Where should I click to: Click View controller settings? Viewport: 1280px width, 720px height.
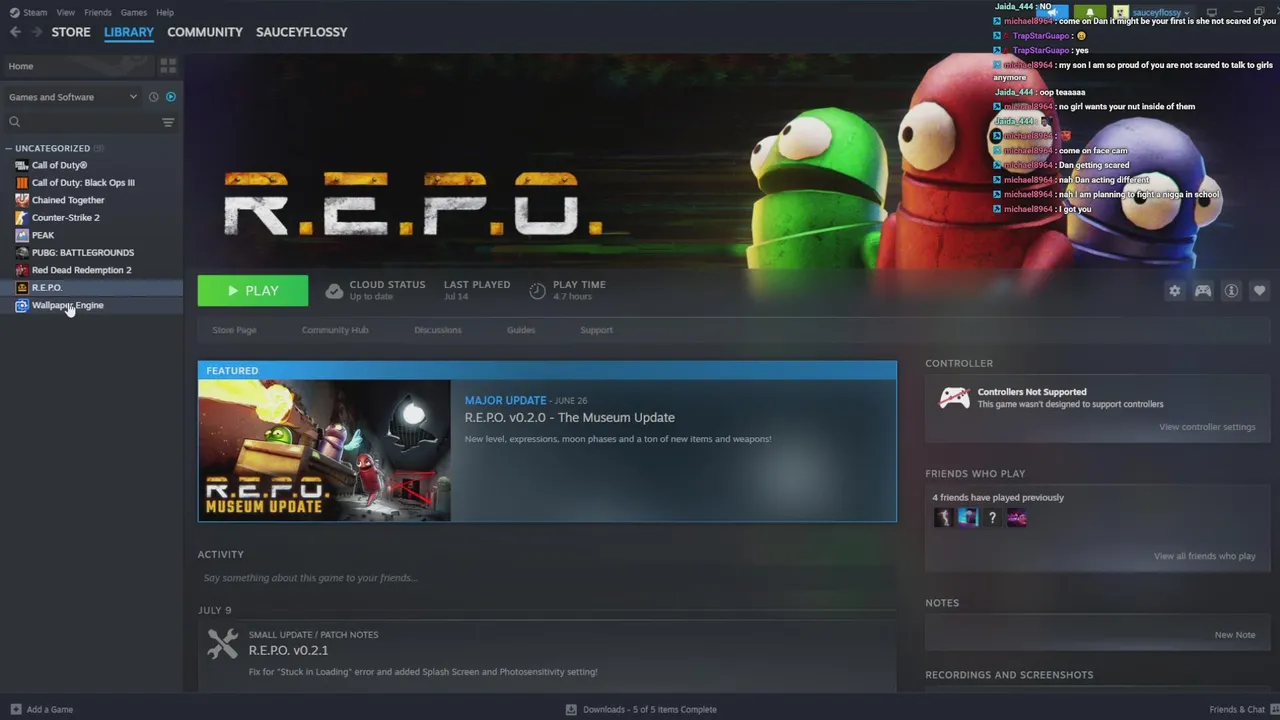(1207, 427)
